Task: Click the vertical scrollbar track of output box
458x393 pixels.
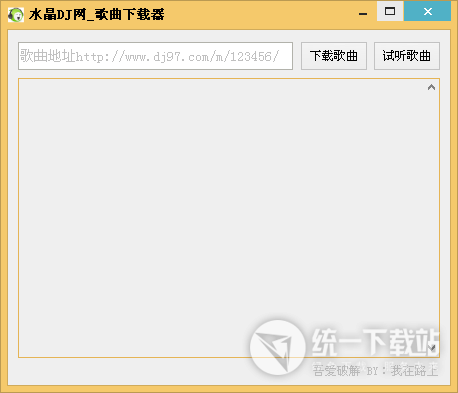Action: pyautogui.click(x=432, y=218)
